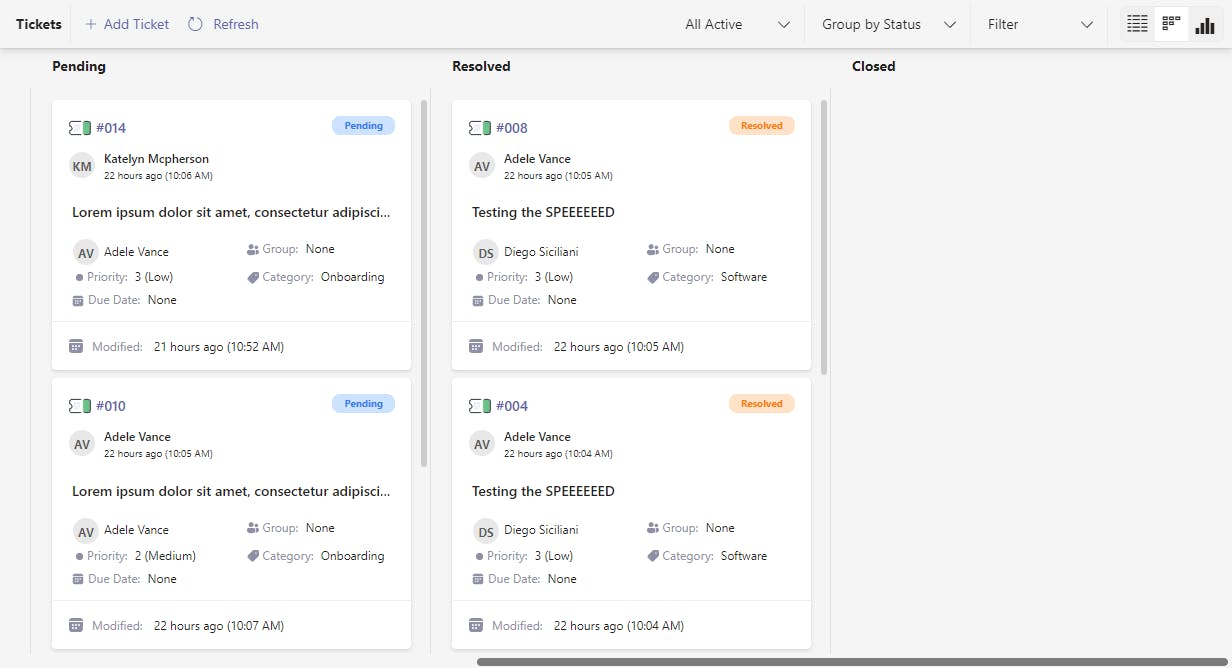
Task: Click Katelyn Mcpherson's KM avatar
Action: click(82, 166)
